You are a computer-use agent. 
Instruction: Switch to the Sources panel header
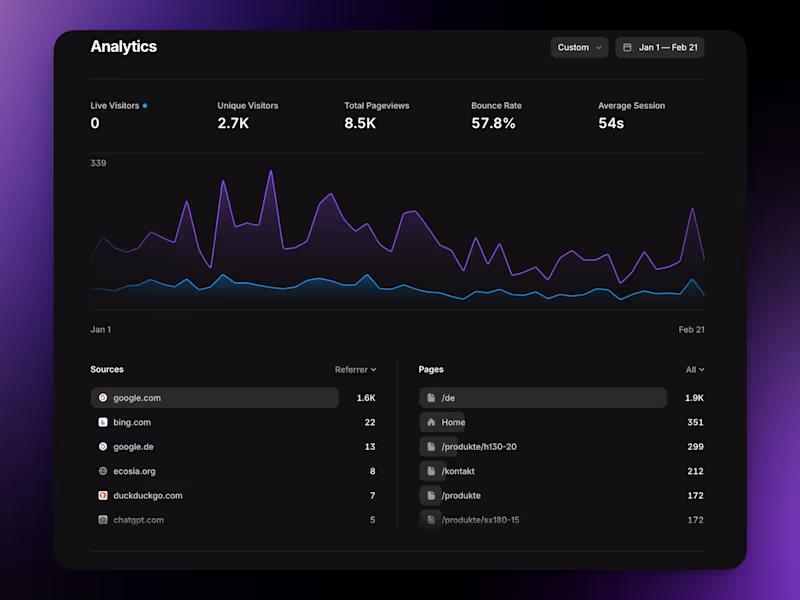point(107,369)
